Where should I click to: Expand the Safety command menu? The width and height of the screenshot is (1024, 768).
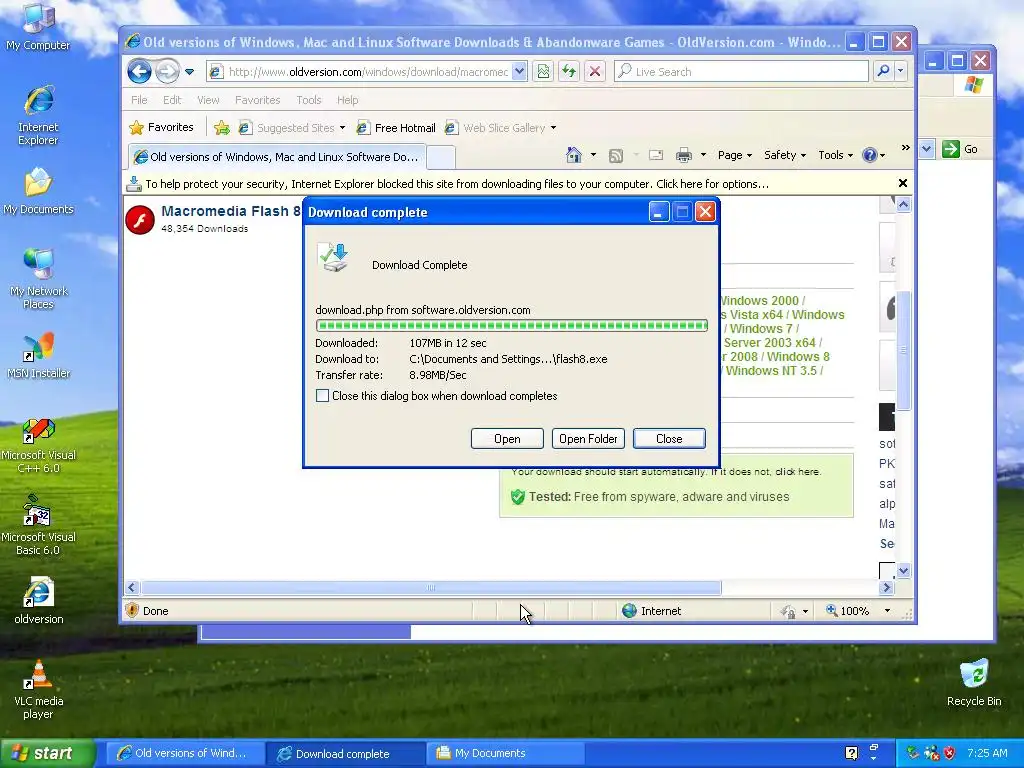click(x=785, y=155)
